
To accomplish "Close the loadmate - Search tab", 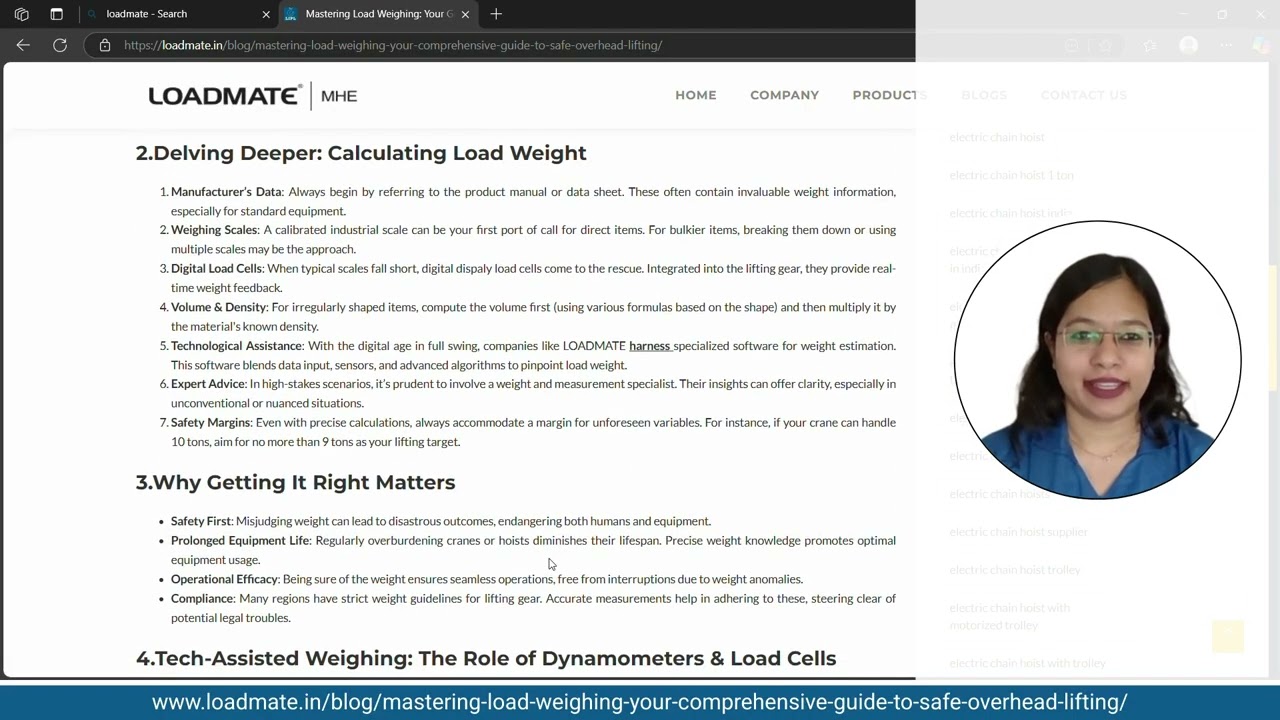I will click(266, 14).
